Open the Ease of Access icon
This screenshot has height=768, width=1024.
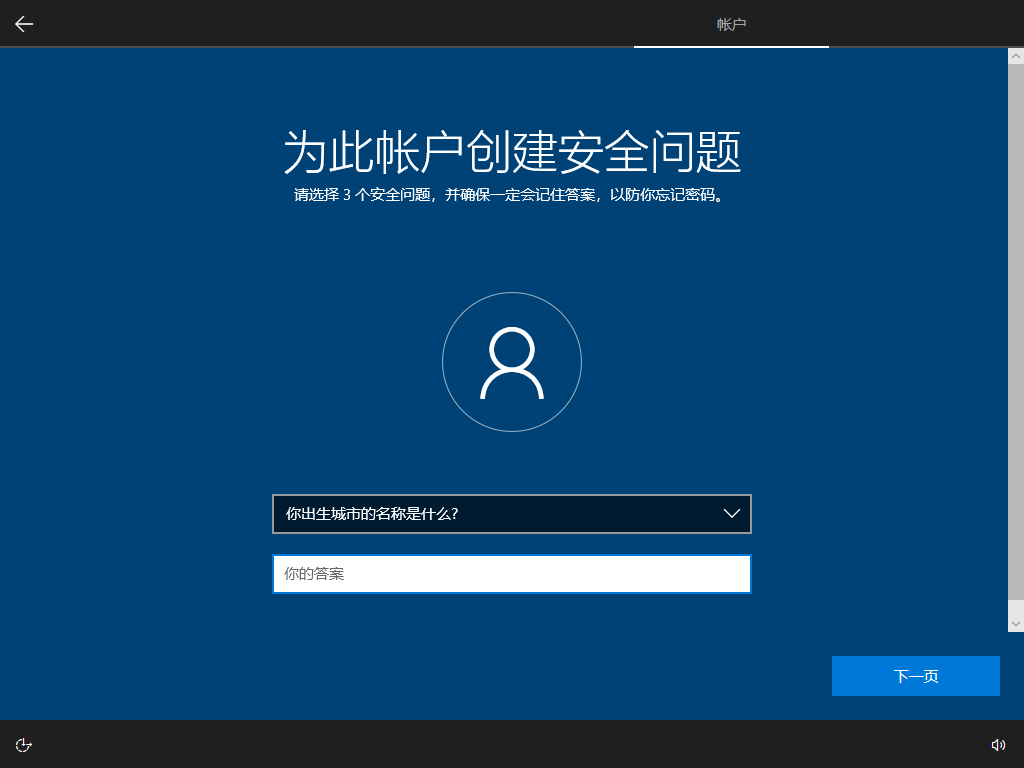tap(24, 745)
